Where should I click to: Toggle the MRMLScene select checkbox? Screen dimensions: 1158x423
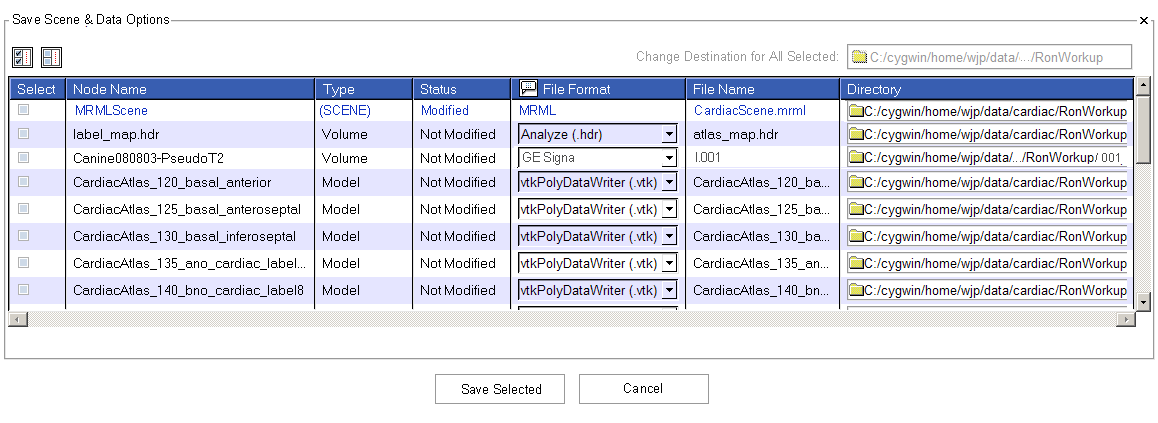coord(24,110)
